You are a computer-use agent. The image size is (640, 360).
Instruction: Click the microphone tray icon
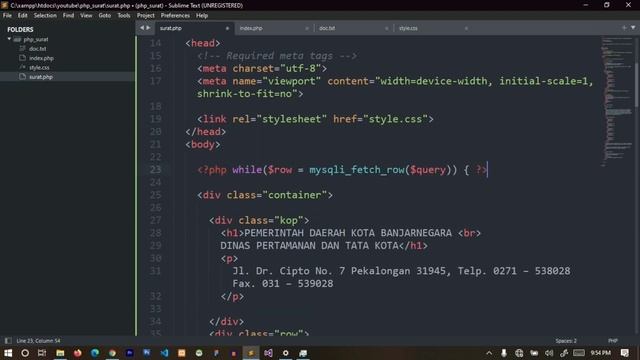click(x=504, y=353)
